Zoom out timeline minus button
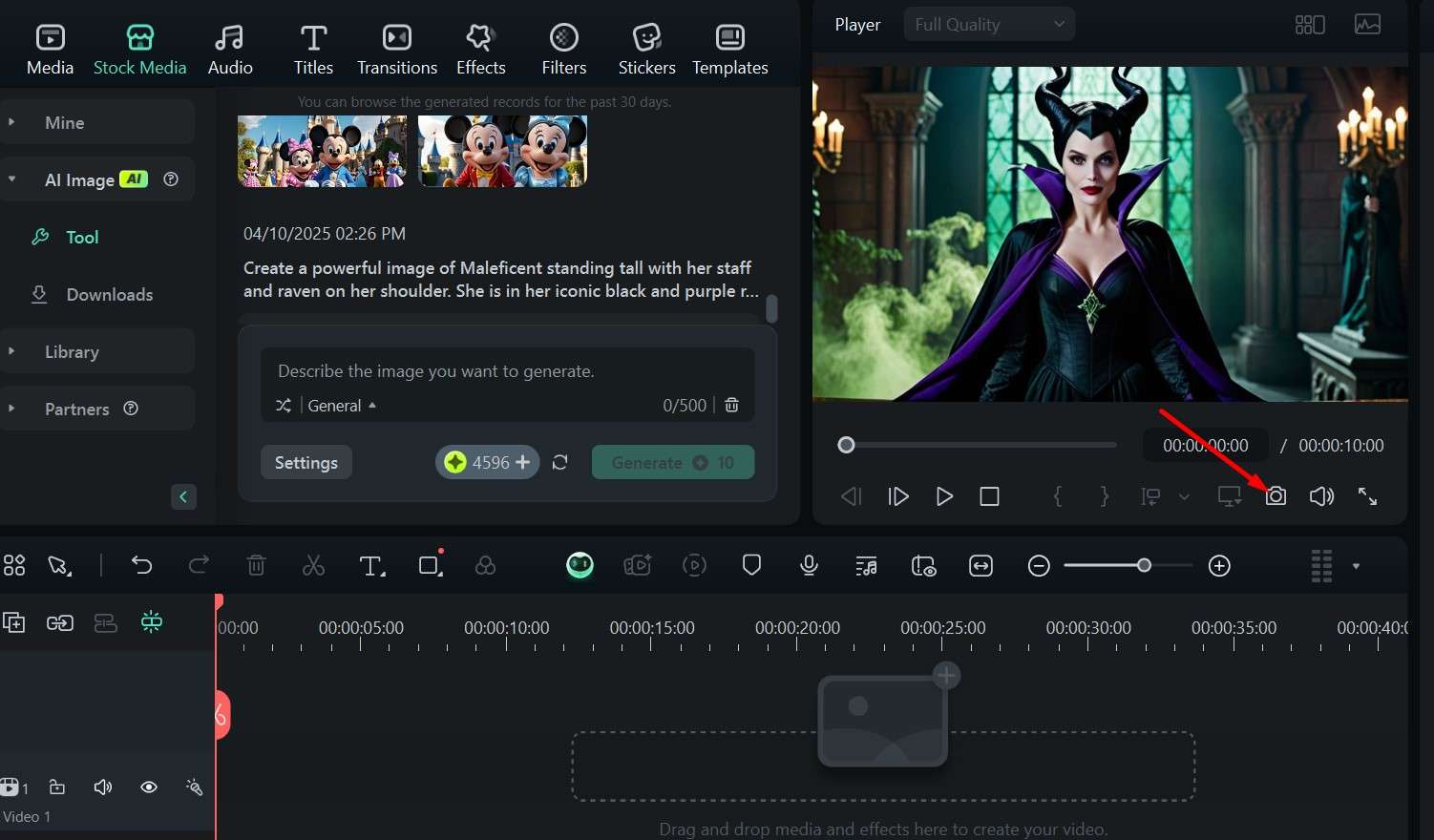The width and height of the screenshot is (1434, 840). [x=1039, y=566]
